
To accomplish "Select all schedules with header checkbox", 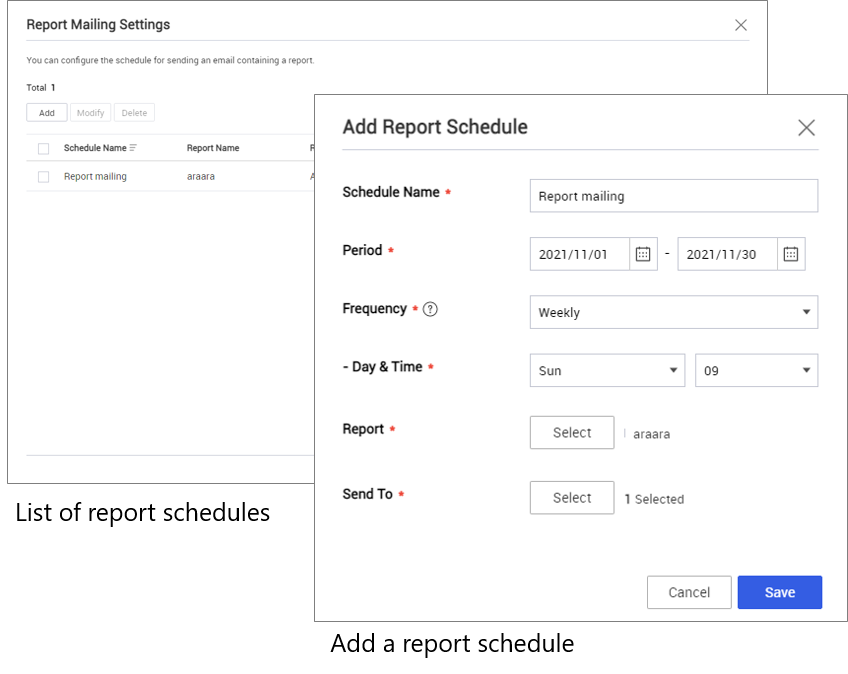I will point(42,147).
